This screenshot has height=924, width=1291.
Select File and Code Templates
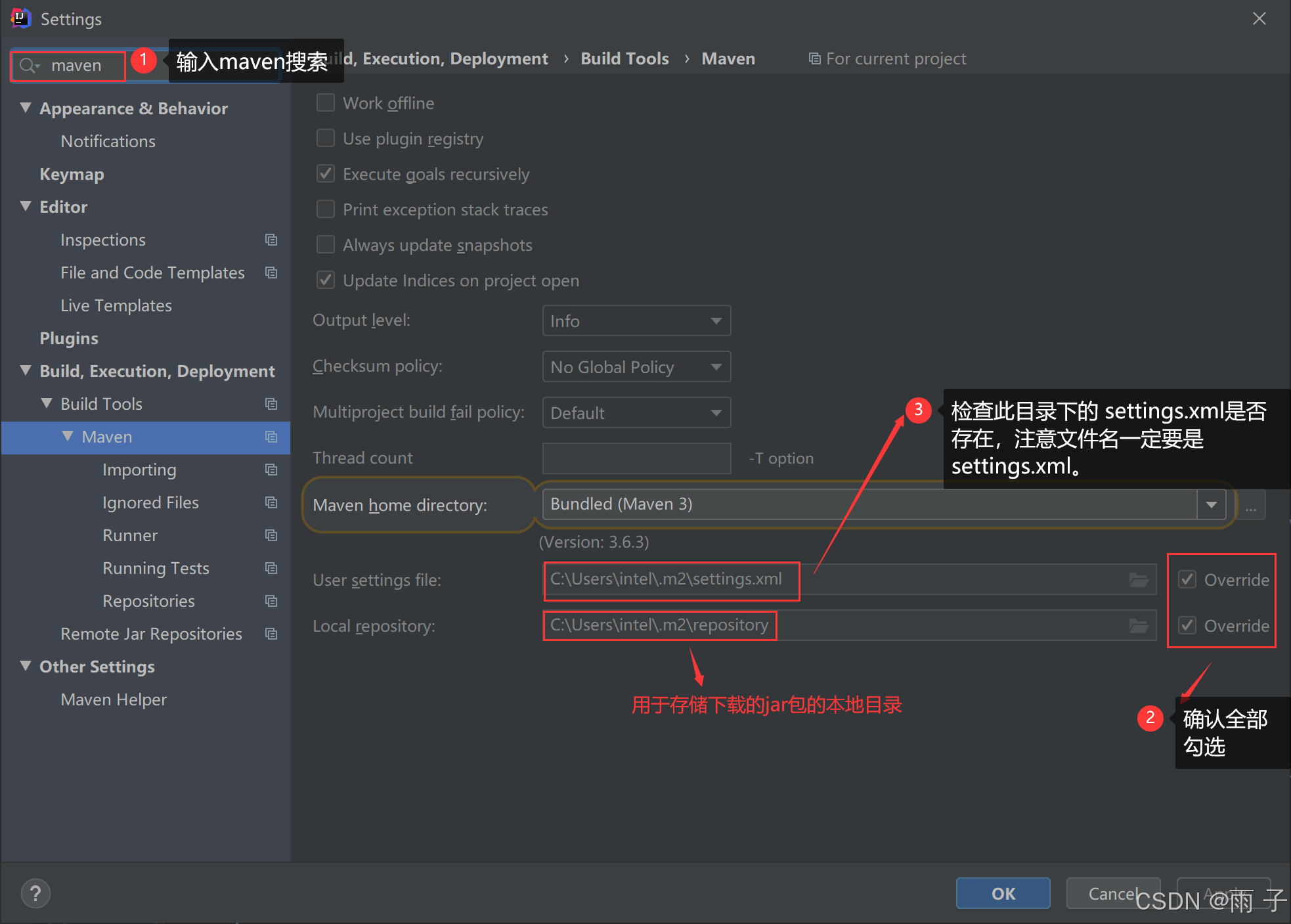[152, 273]
